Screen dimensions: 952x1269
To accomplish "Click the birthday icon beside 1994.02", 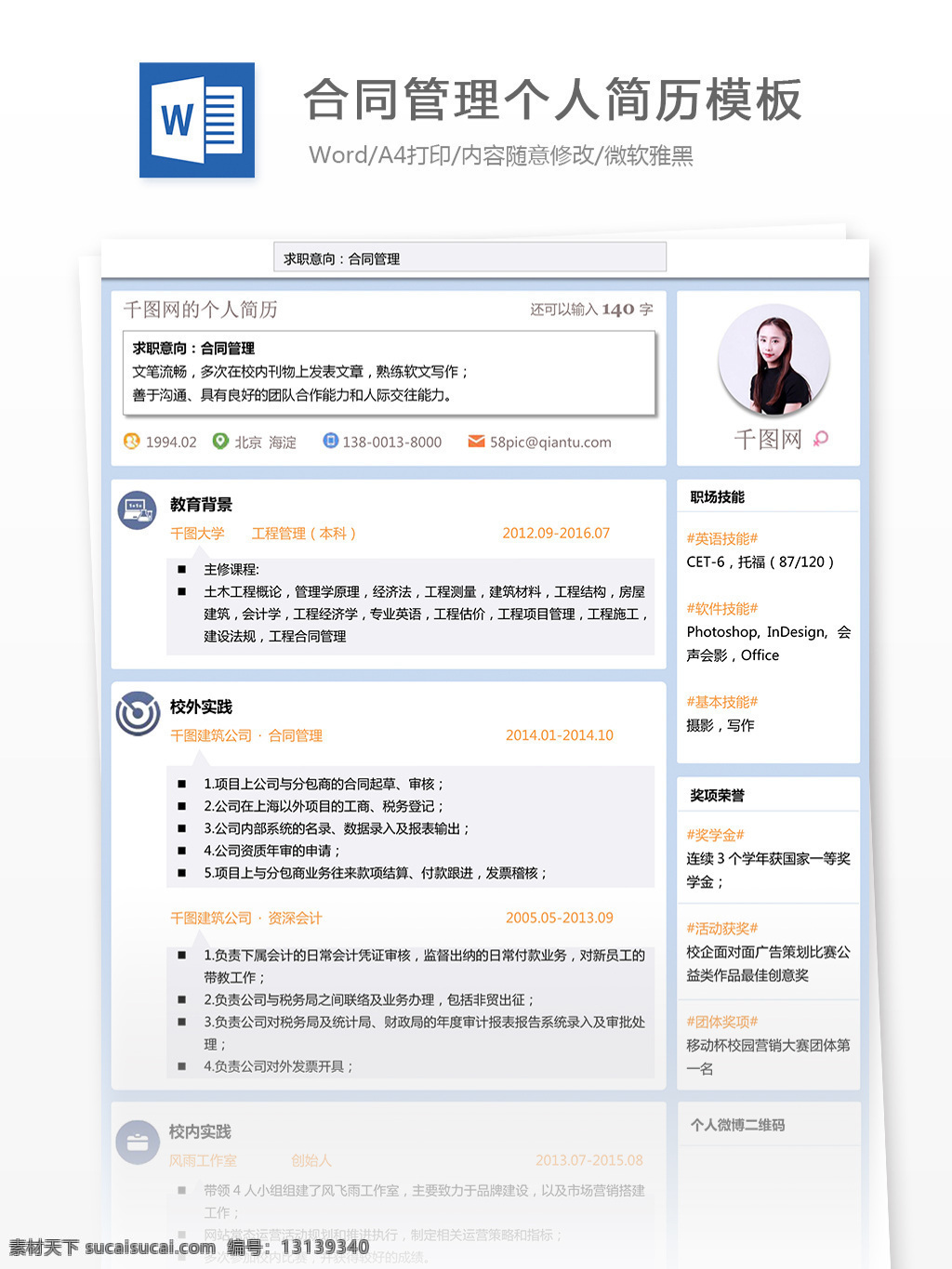I will click(x=132, y=441).
